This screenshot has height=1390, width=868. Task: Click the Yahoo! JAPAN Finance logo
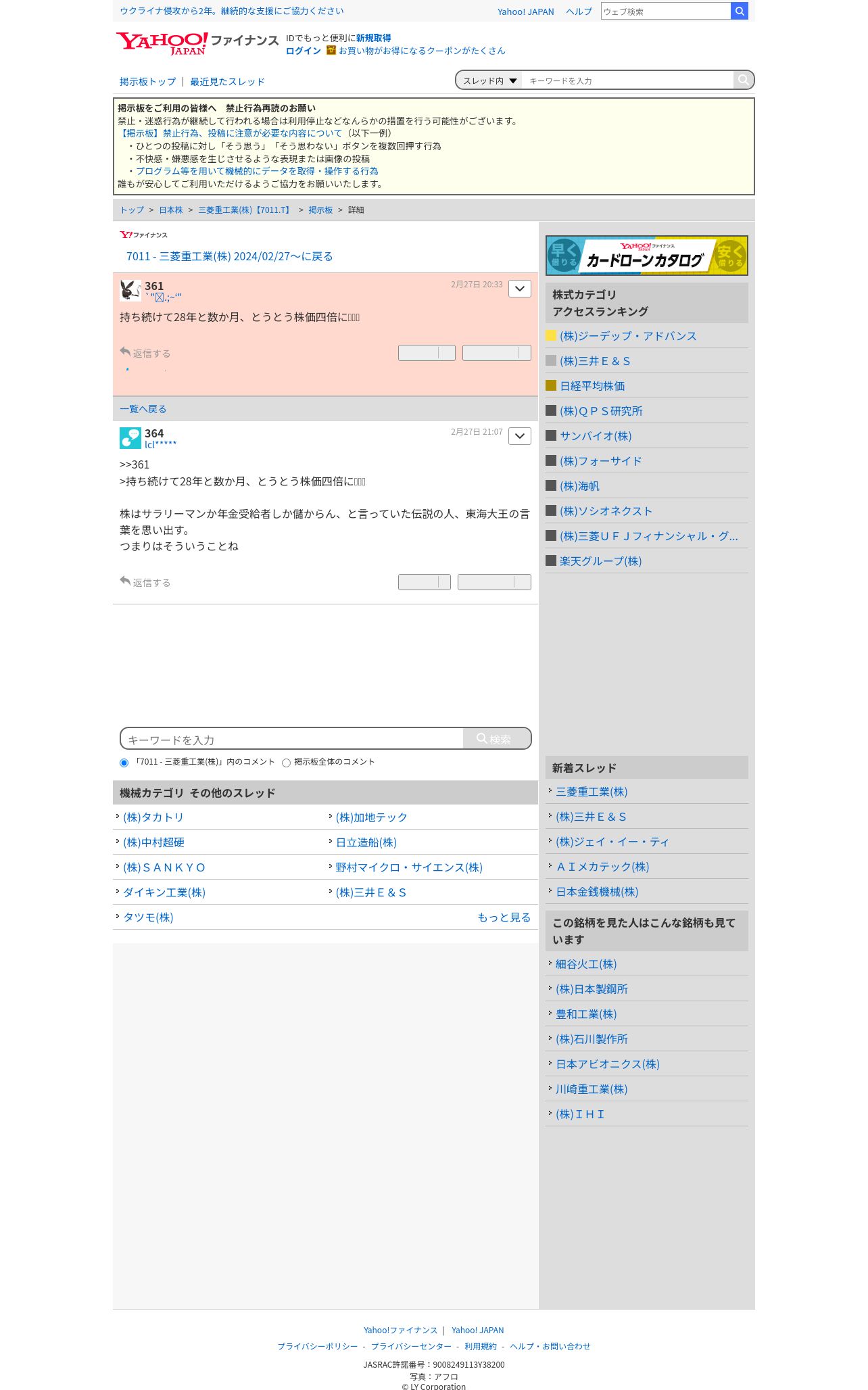[x=197, y=43]
